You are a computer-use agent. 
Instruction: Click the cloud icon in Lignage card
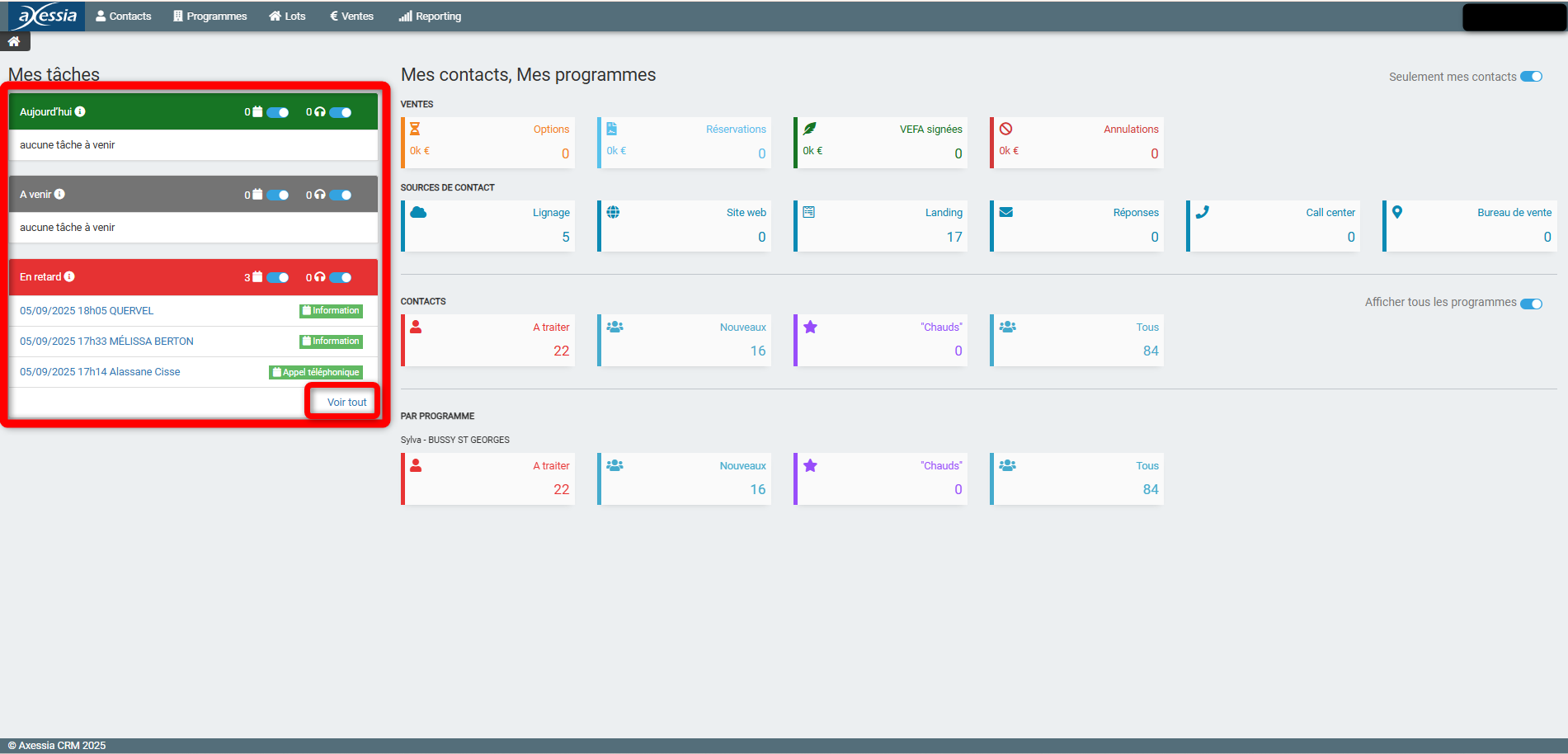point(418,212)
